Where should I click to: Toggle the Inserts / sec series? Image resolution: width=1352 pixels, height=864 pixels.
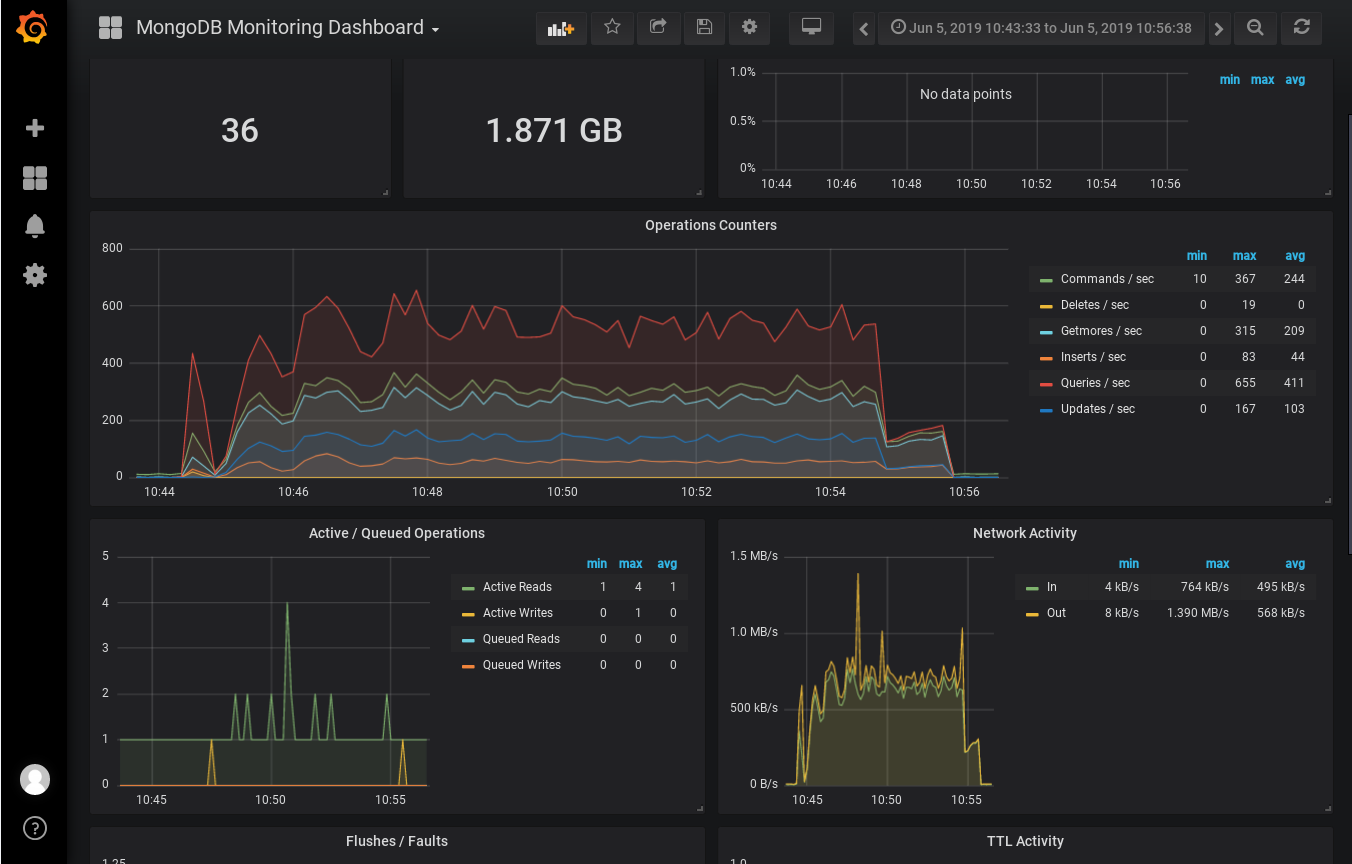1093,357
